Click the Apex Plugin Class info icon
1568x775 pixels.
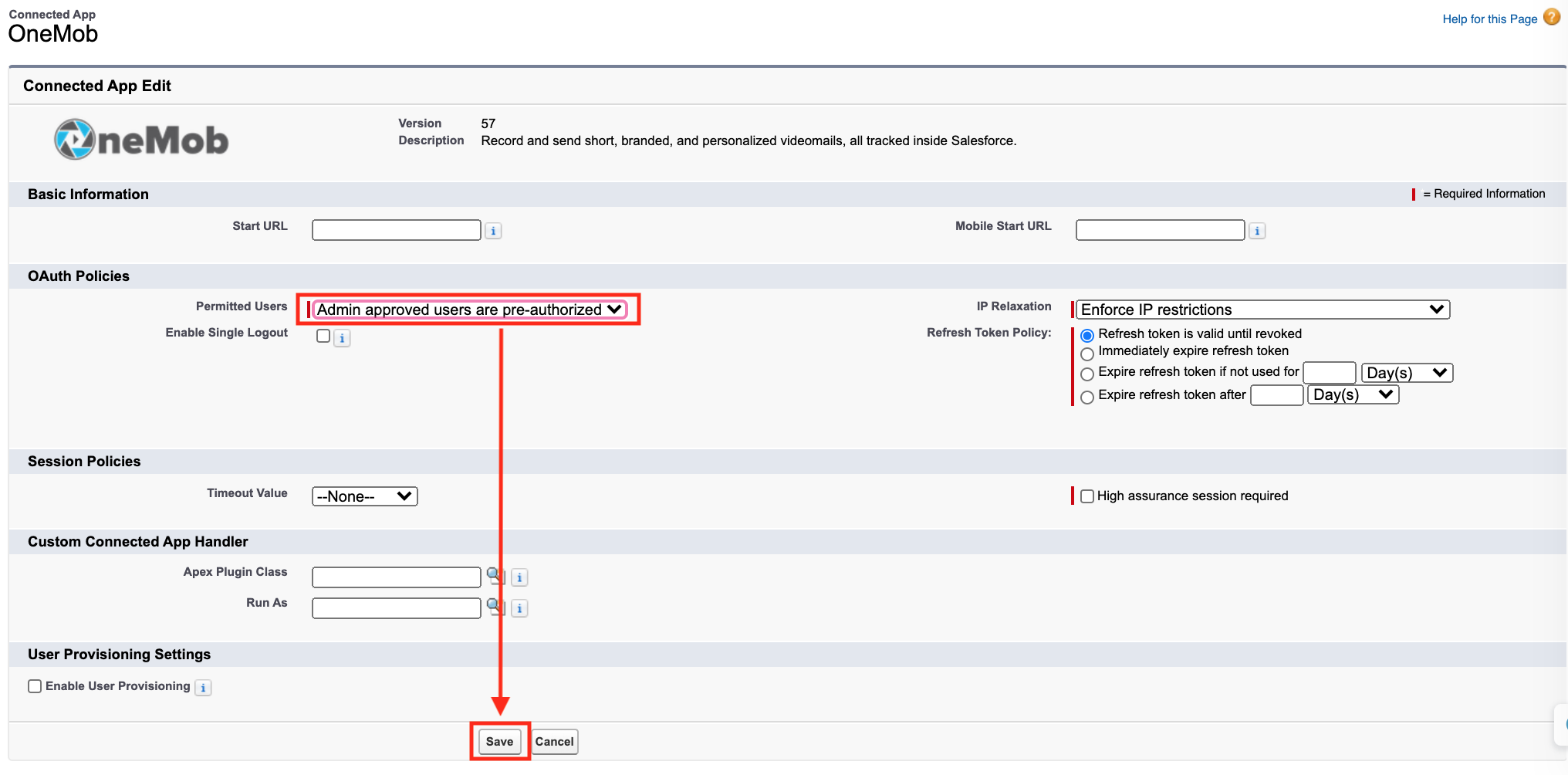pos(519,577)
